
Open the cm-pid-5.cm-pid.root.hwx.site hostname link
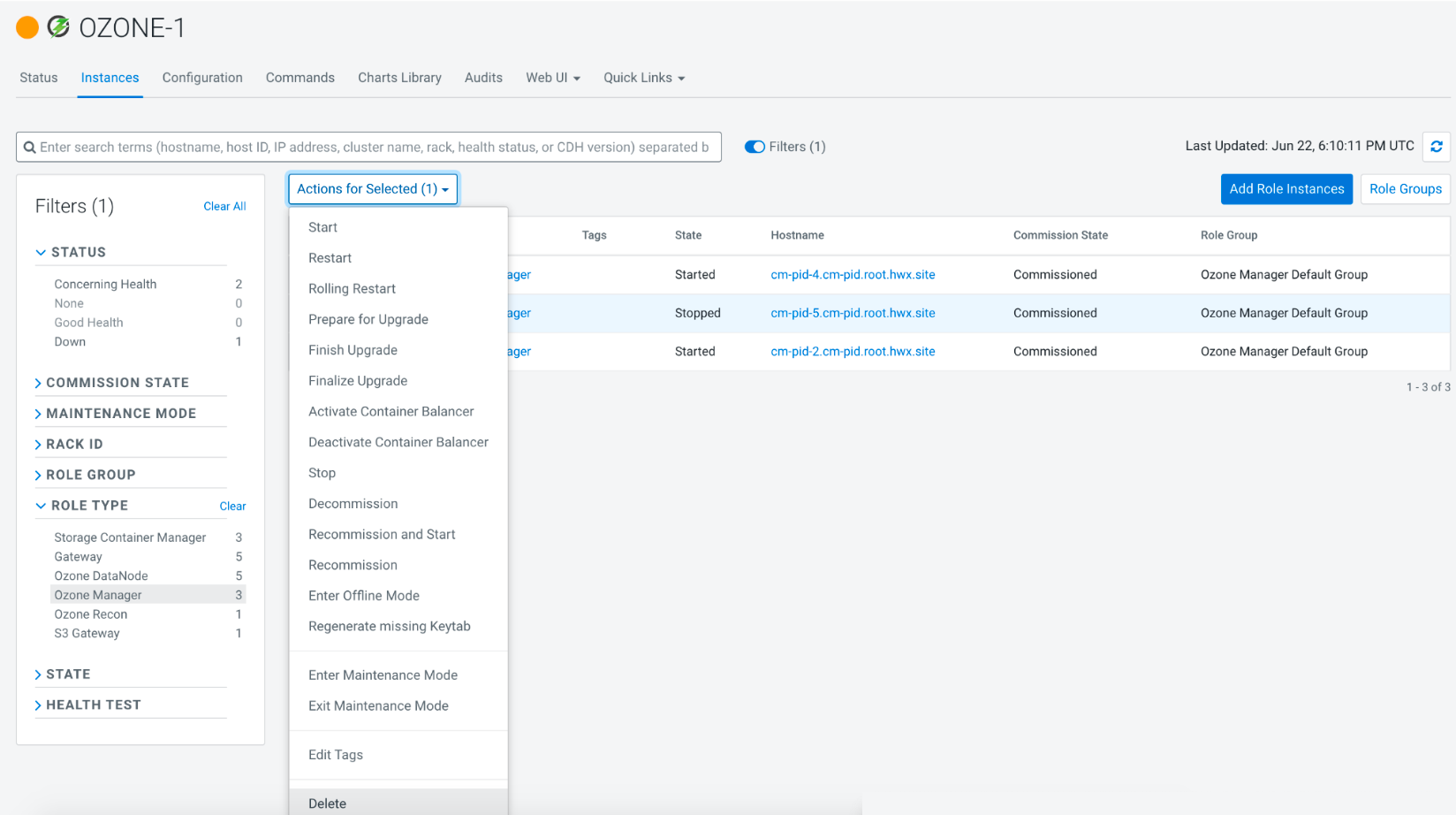tap(853, 313)
